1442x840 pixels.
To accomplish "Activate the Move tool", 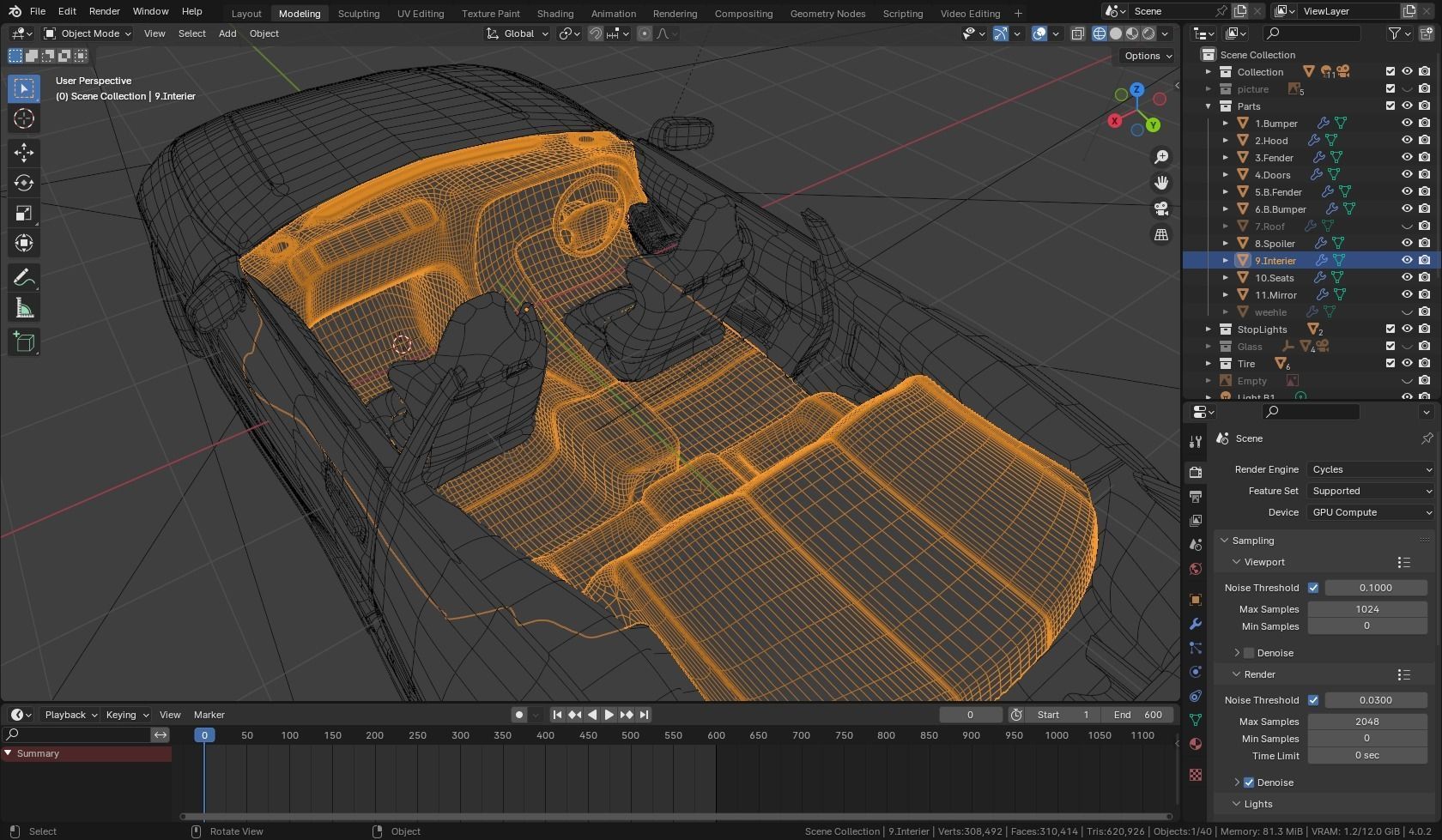I will (x=24, y=153).
